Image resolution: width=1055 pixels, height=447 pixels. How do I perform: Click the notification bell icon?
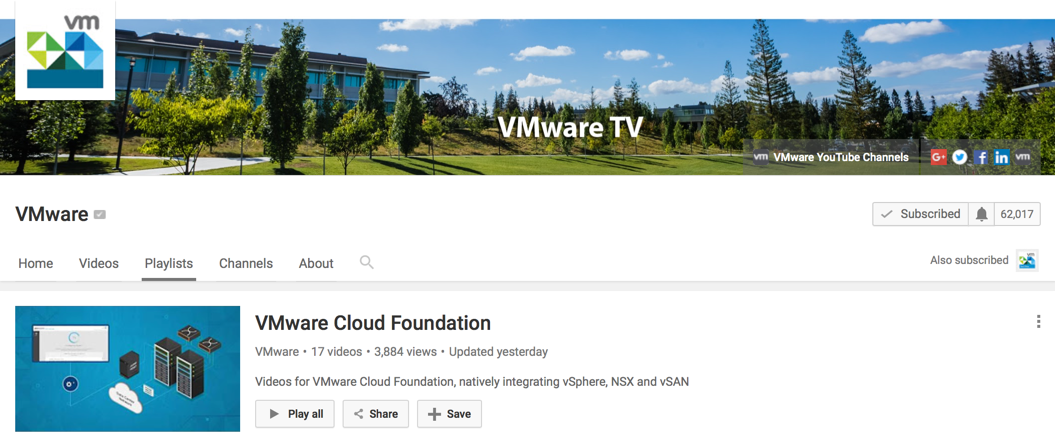coord(982,214)
